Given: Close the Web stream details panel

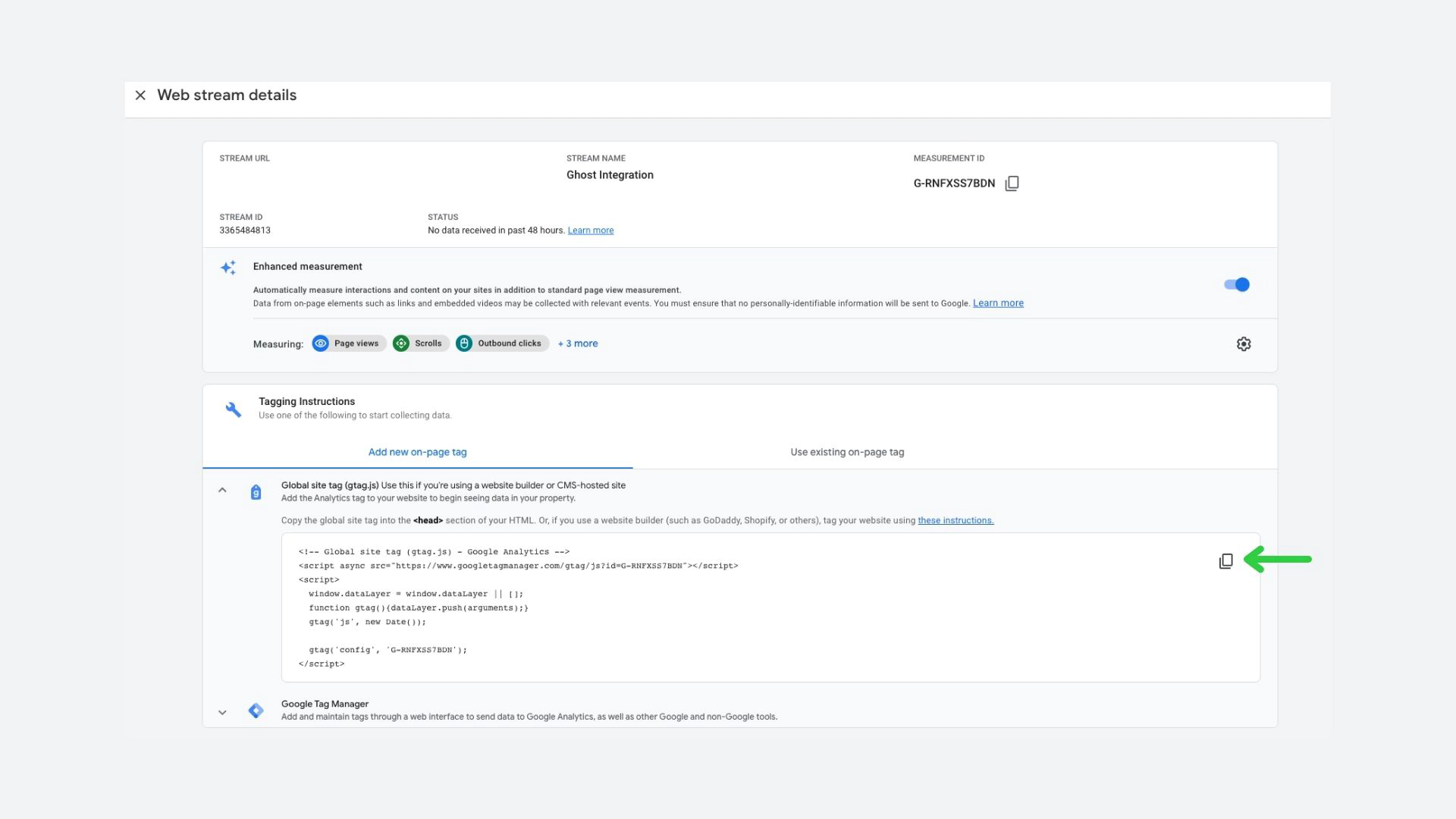Looking at the screenshot, I should point(140,96).
